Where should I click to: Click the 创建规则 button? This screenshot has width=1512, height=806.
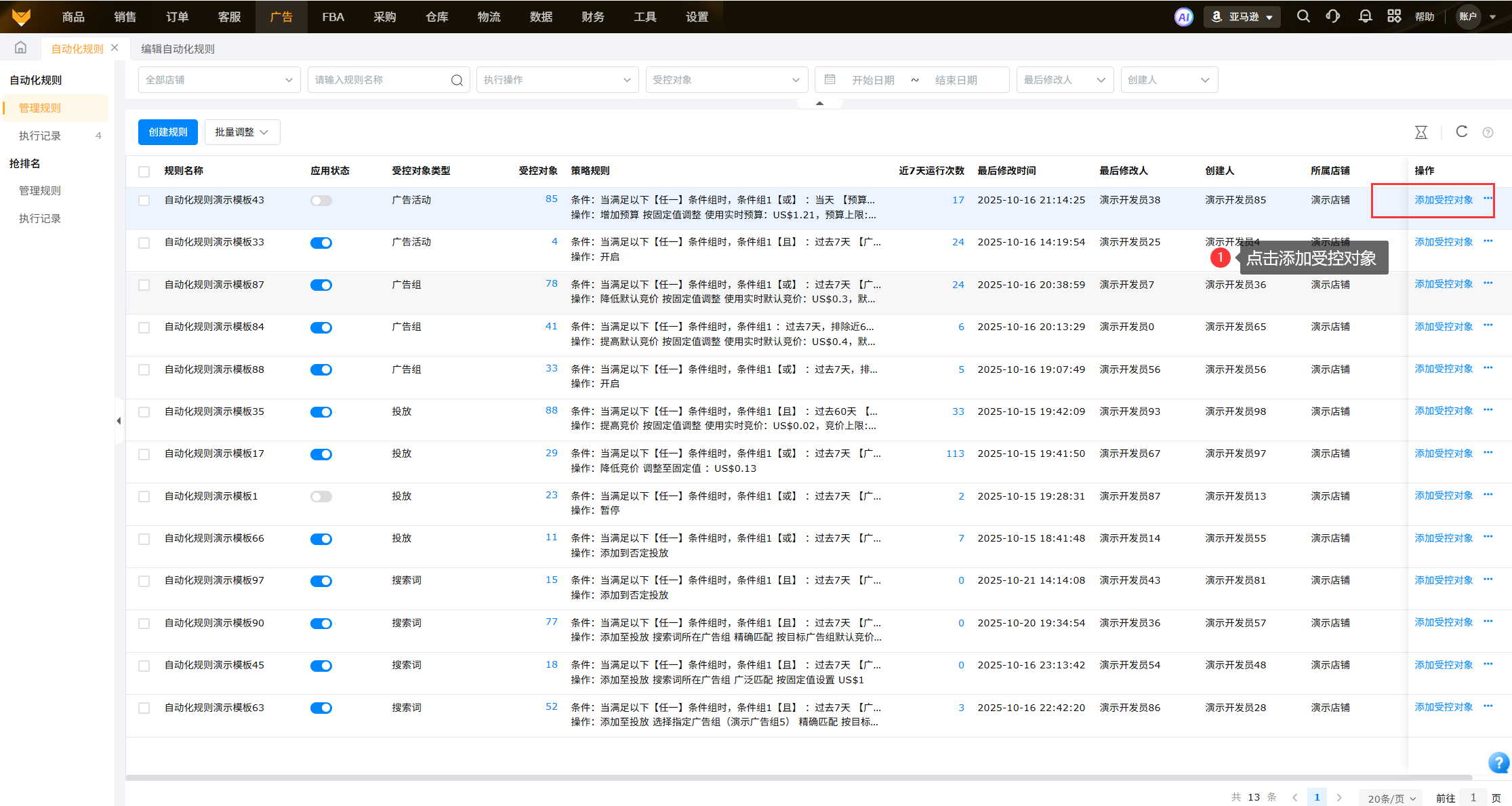point(167,132)
